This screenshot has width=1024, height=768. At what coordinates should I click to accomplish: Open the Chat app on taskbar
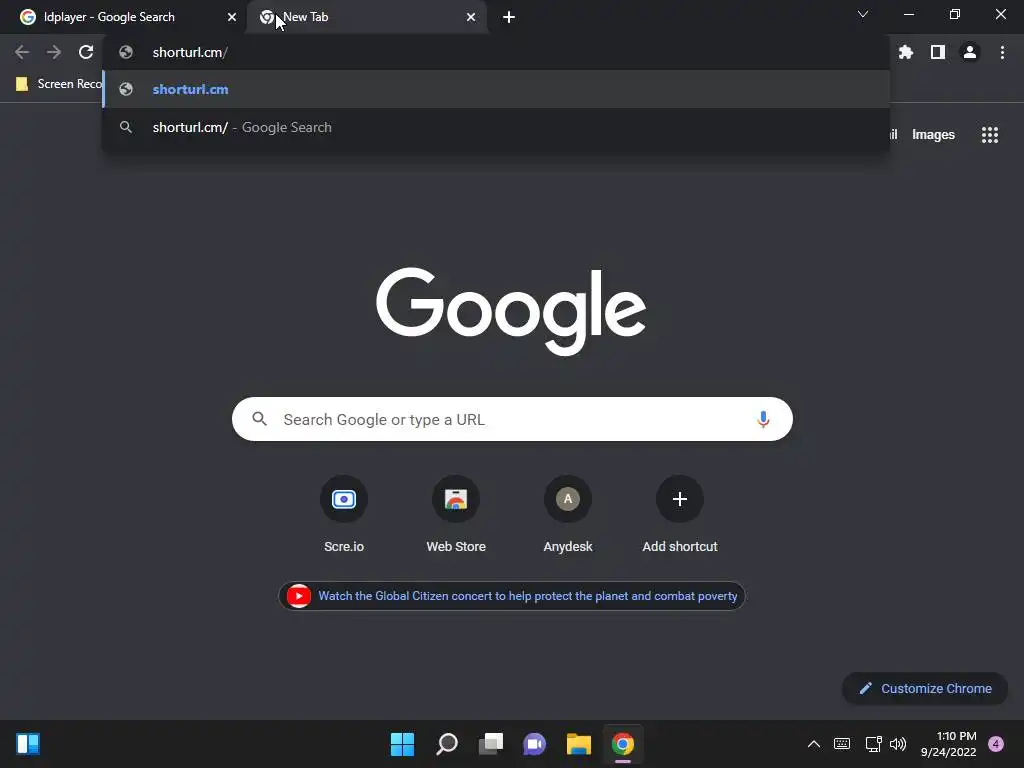[534, 744]
